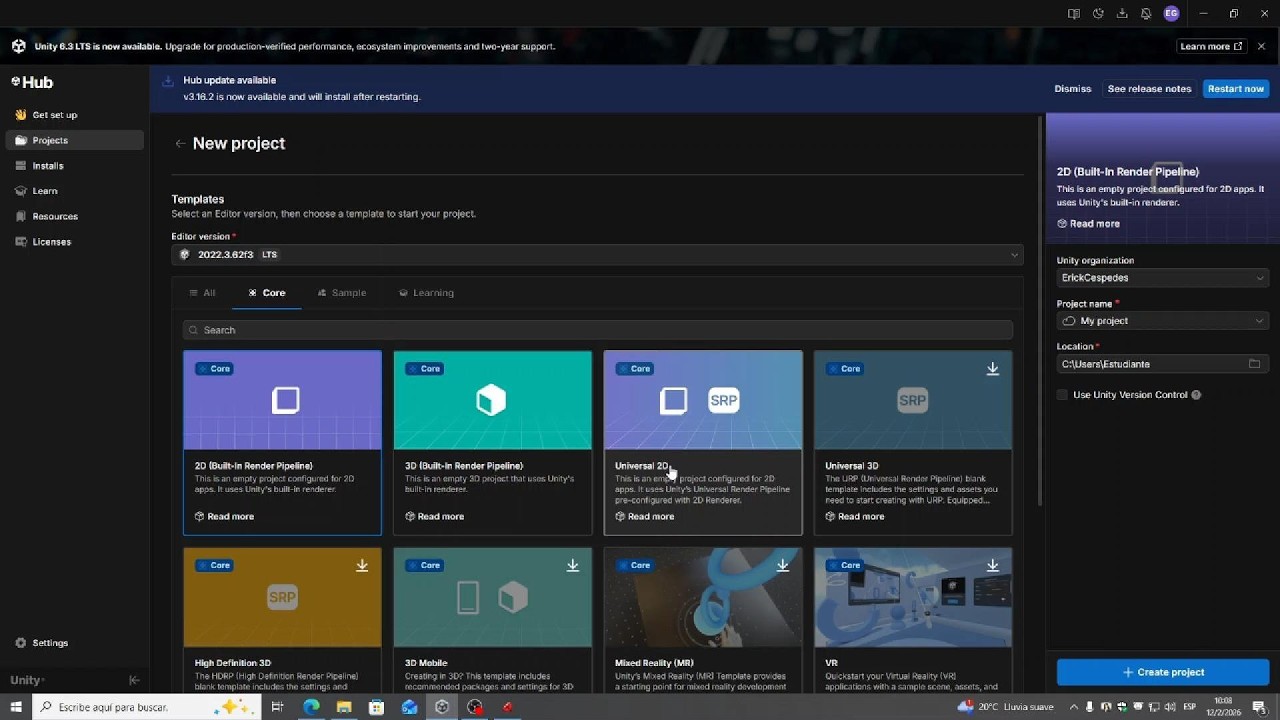Viewport: 1280px width, 720px height.
Task: Download the High Definition 3D template
Action: 362,566
